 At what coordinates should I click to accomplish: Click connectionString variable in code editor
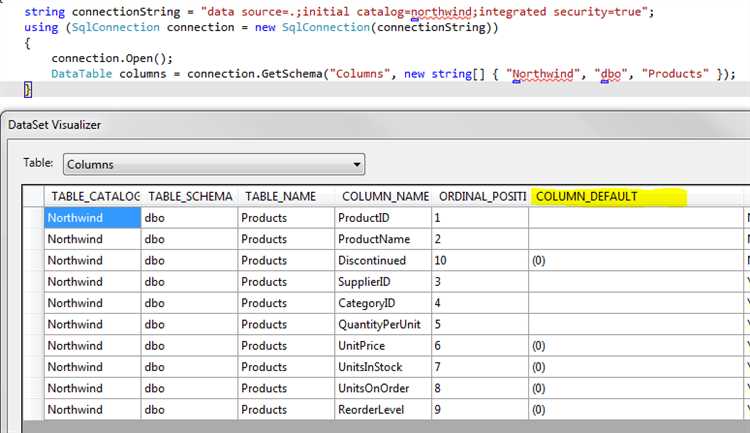(126, 11)
